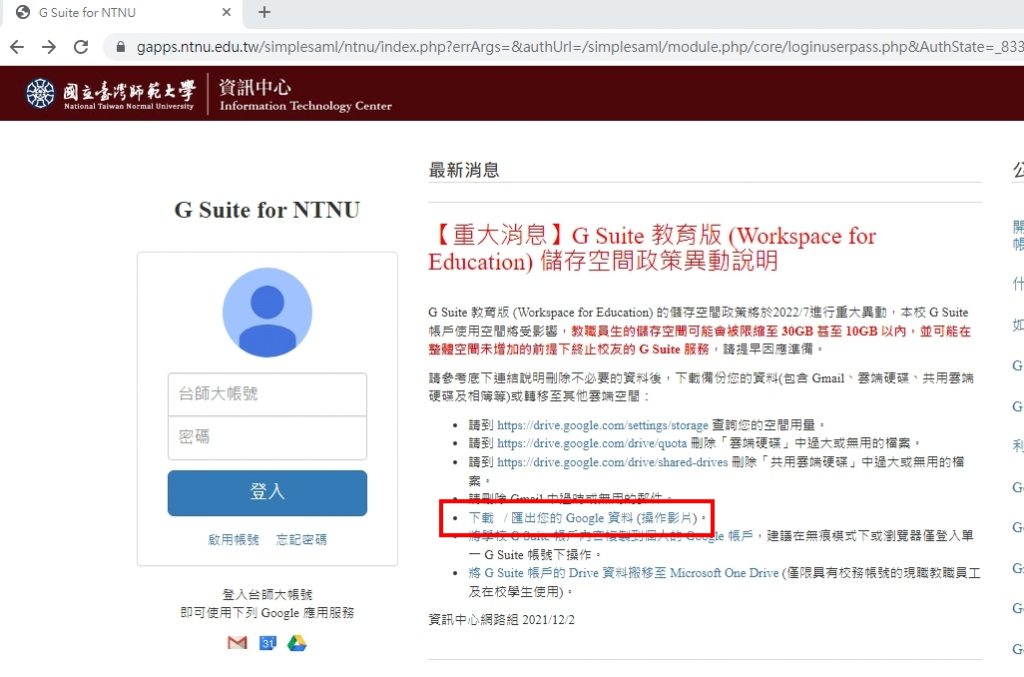Click the 密碼 password field

coord(267,437)
